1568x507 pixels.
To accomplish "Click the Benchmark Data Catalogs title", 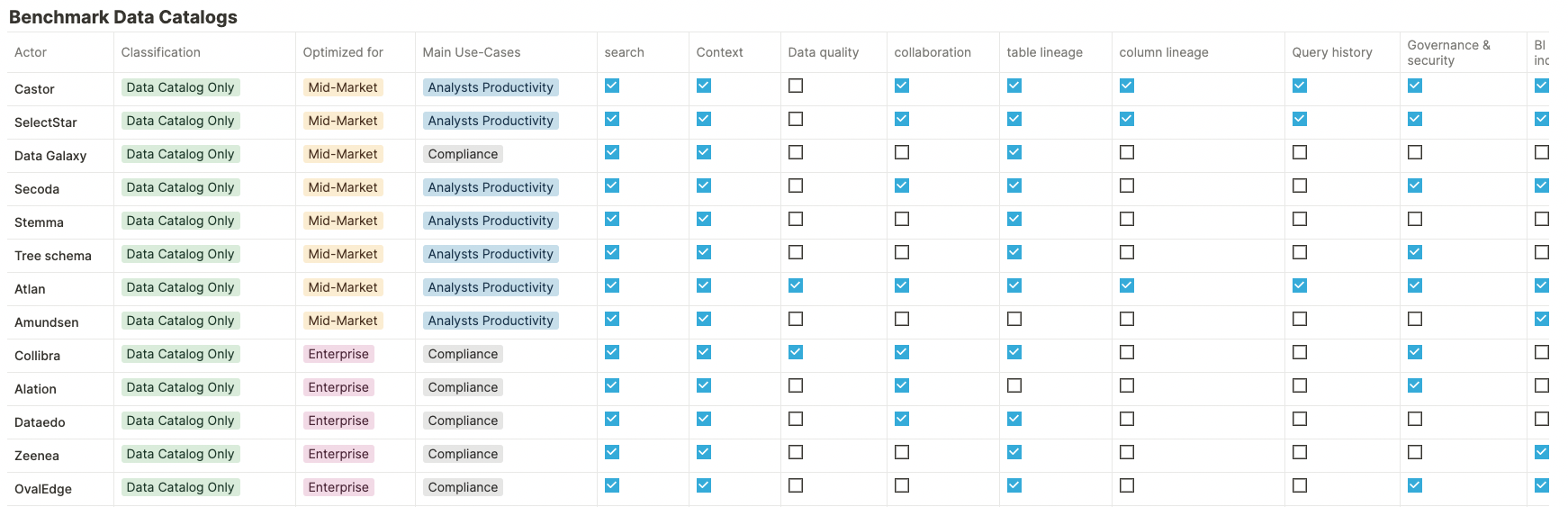I will click(x=123, y=17).
